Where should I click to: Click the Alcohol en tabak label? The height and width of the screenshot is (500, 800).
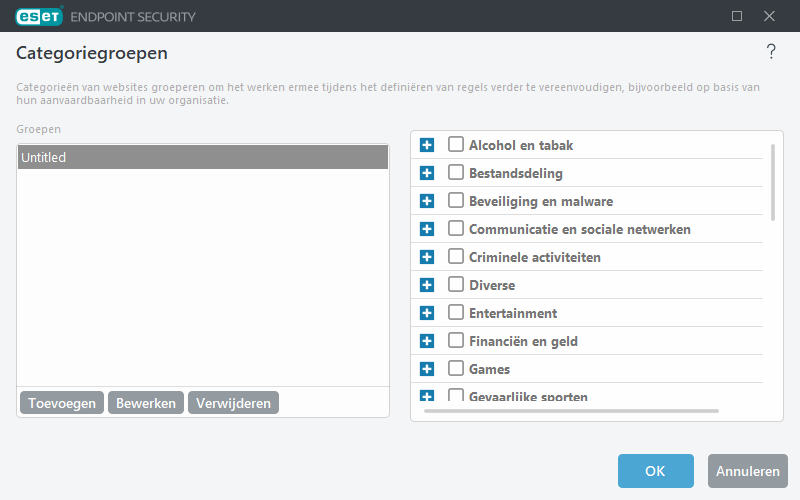521,145
